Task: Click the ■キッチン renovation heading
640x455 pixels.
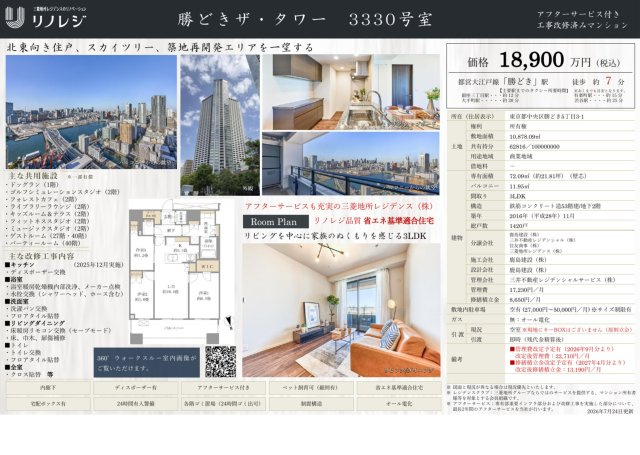Action: 20,265
